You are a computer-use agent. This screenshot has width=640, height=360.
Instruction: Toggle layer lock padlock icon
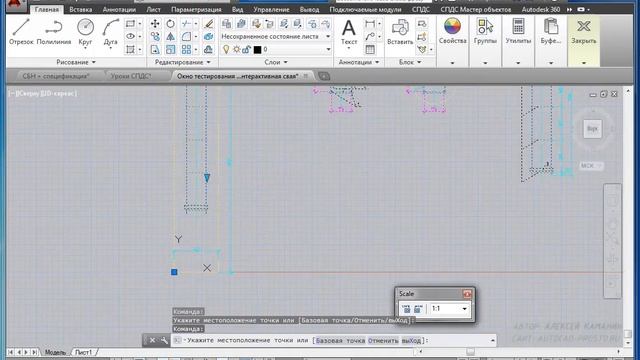click(246, 50)
